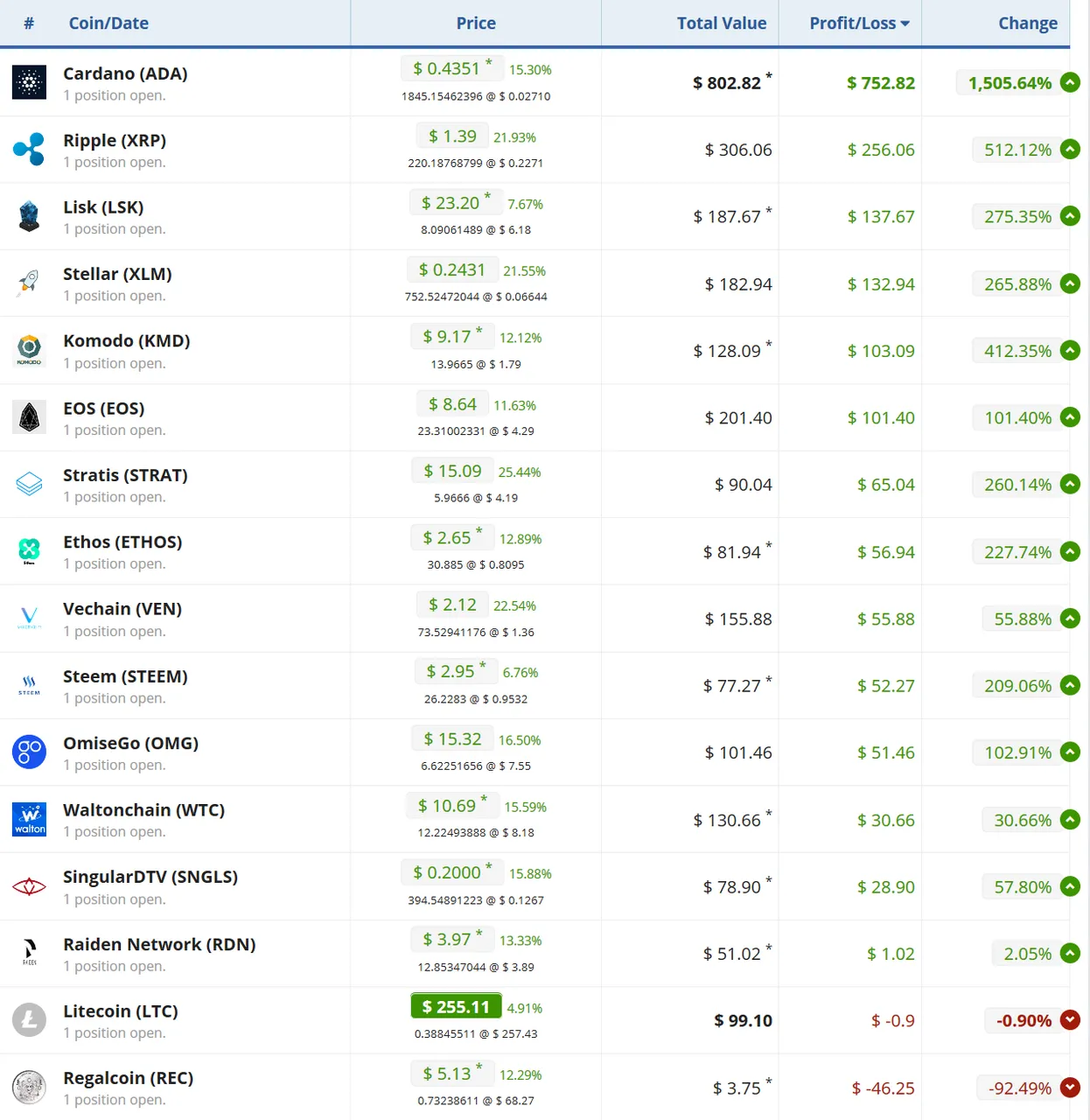The image size is (1090, 1120).
Task: Sort table by Total Value header
Action: click(722, 24)
